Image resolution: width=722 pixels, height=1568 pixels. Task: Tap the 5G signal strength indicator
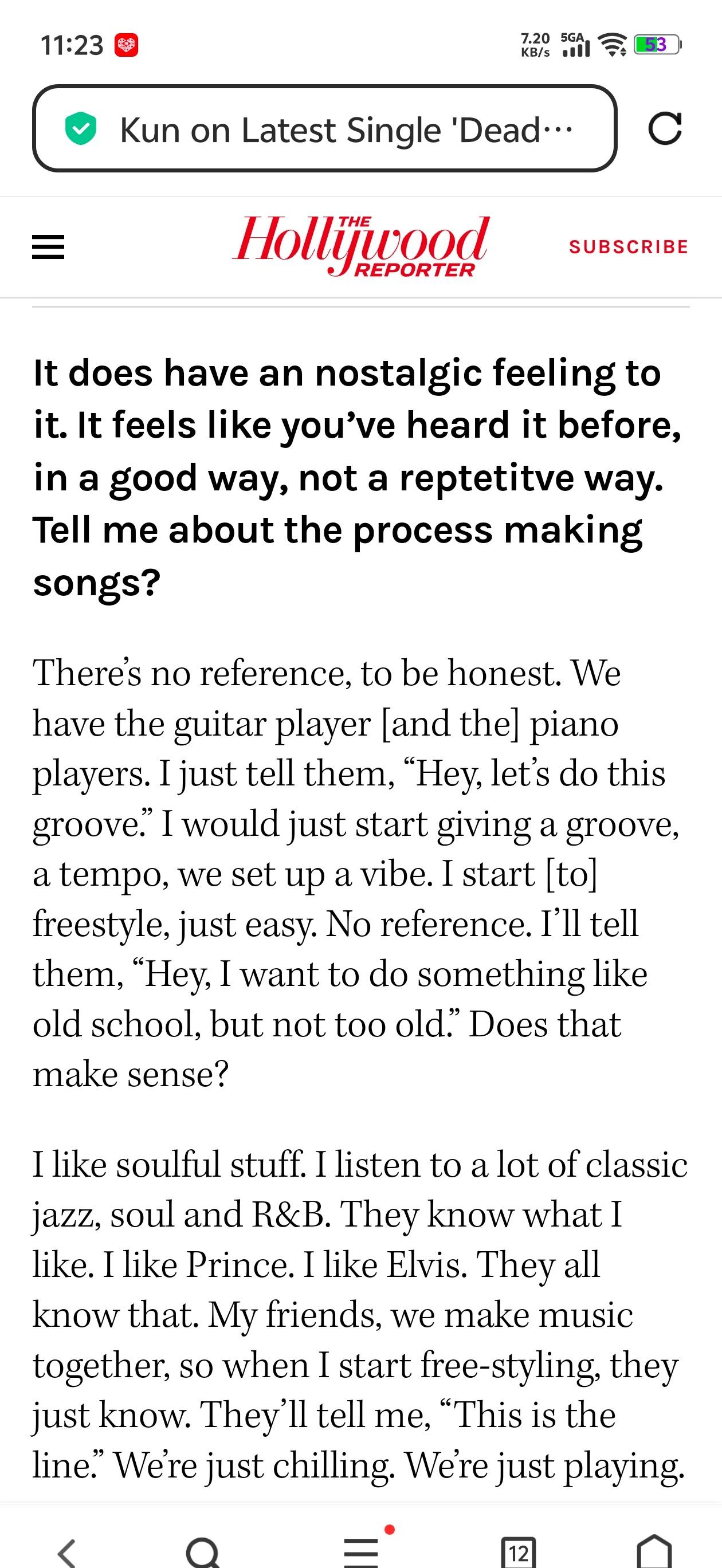point(576,45)
